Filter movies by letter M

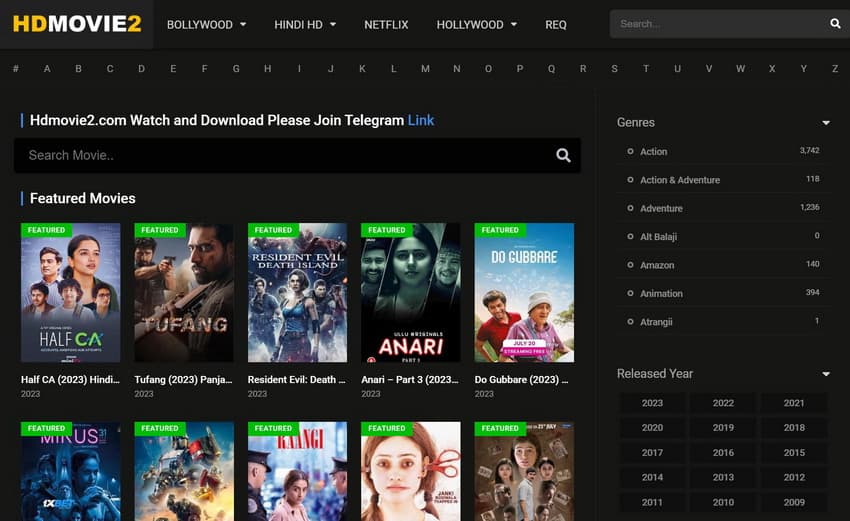[425, 69]
